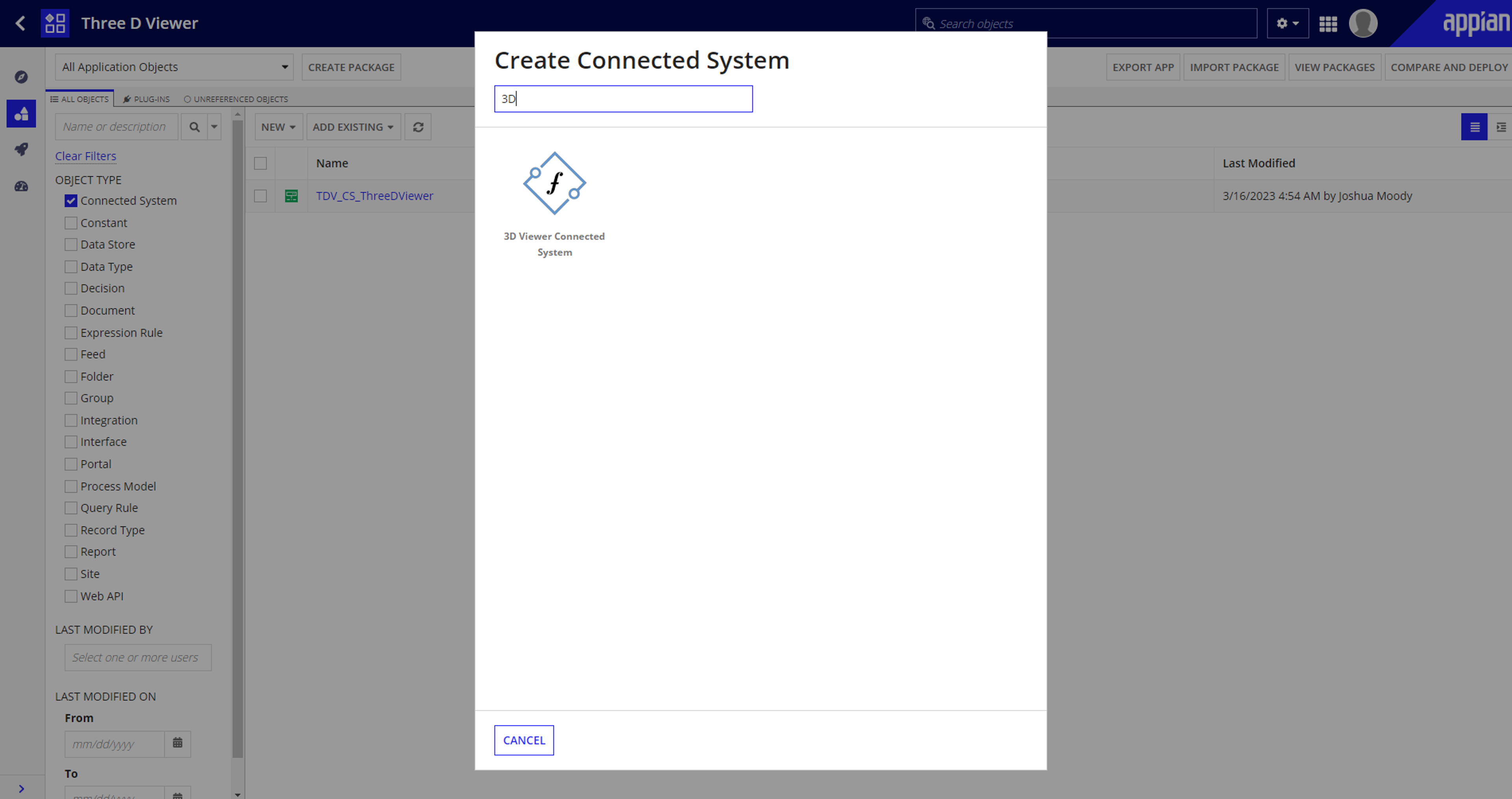The width and height of the screenshot is (1512, 799).
Task: Check the Data Type filter
Action: pos(71,267)
